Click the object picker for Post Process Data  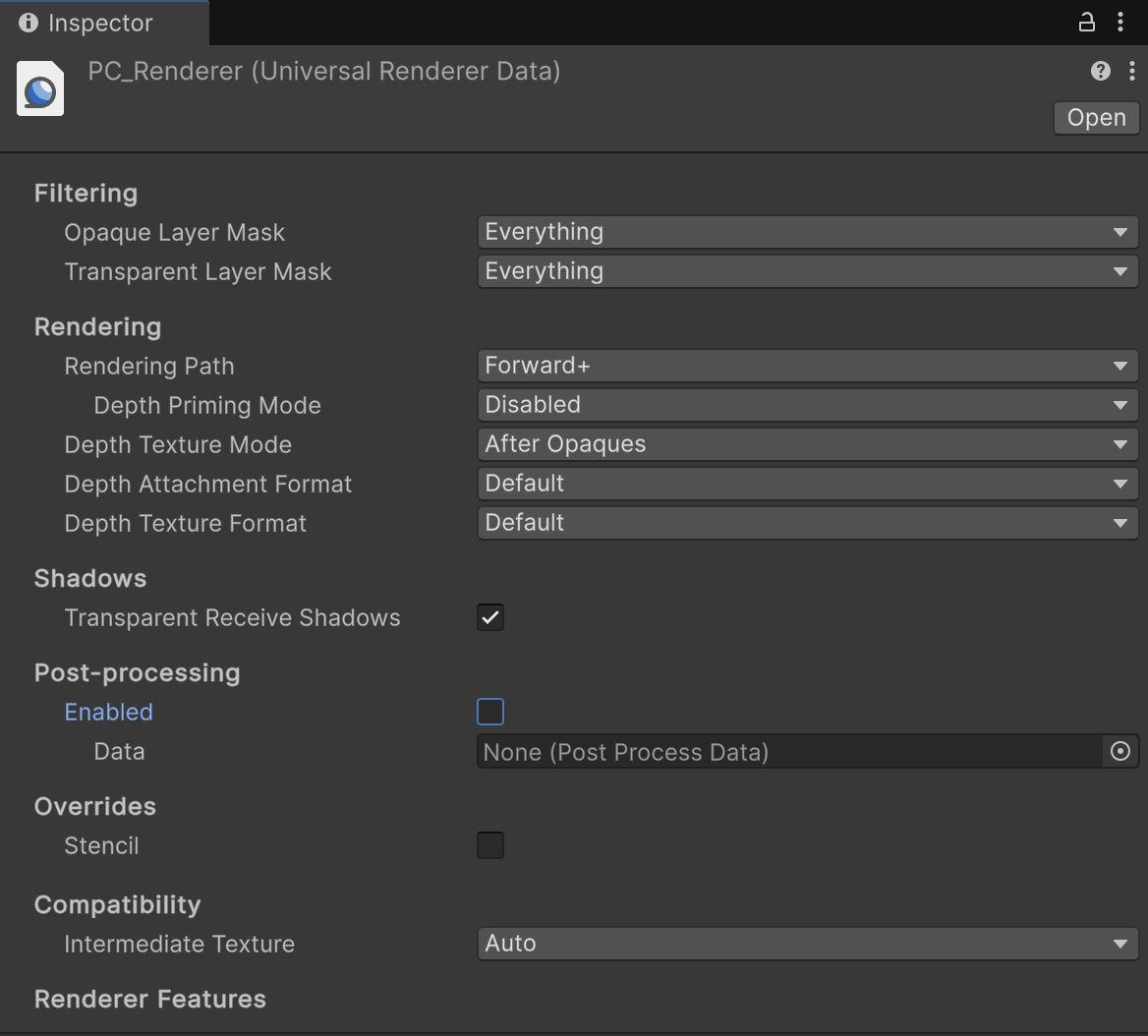tap(1119, 751)
